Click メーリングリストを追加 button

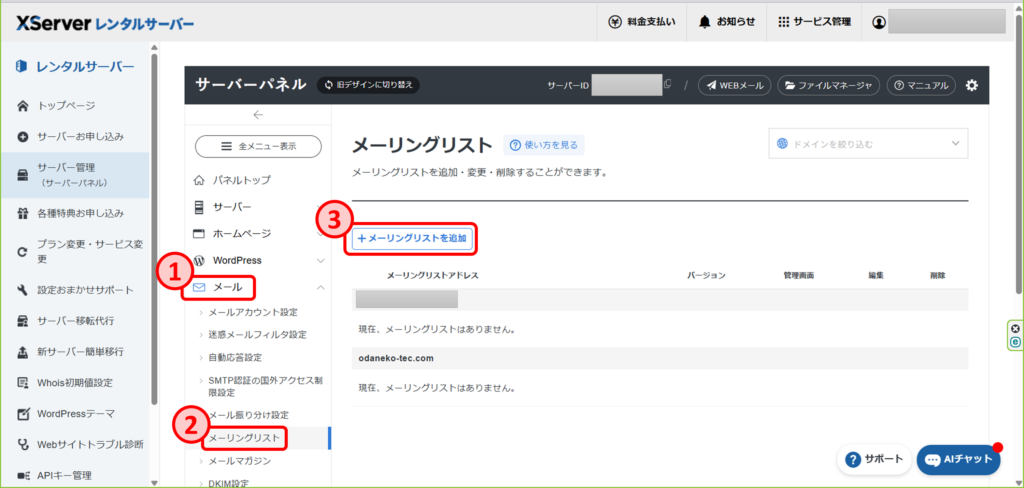(x=411, y=239)
